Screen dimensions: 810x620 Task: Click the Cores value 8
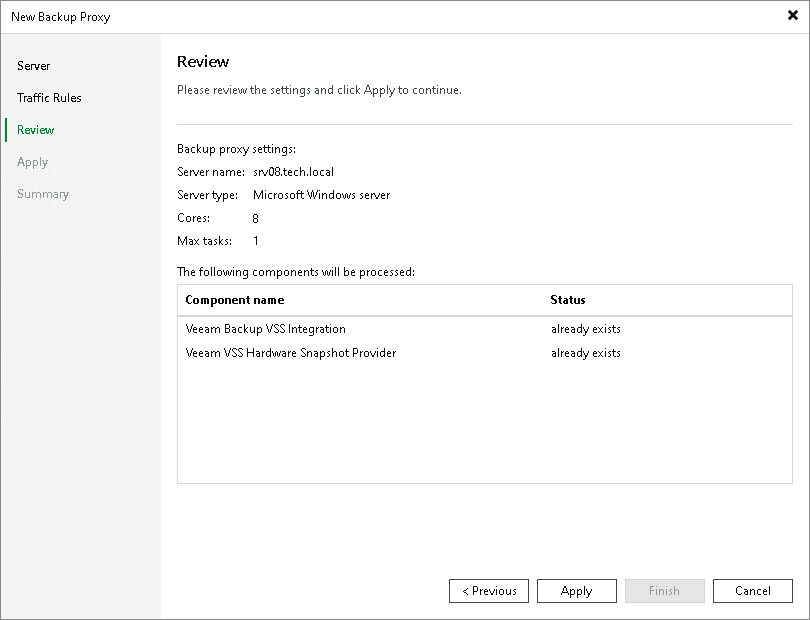255,219
